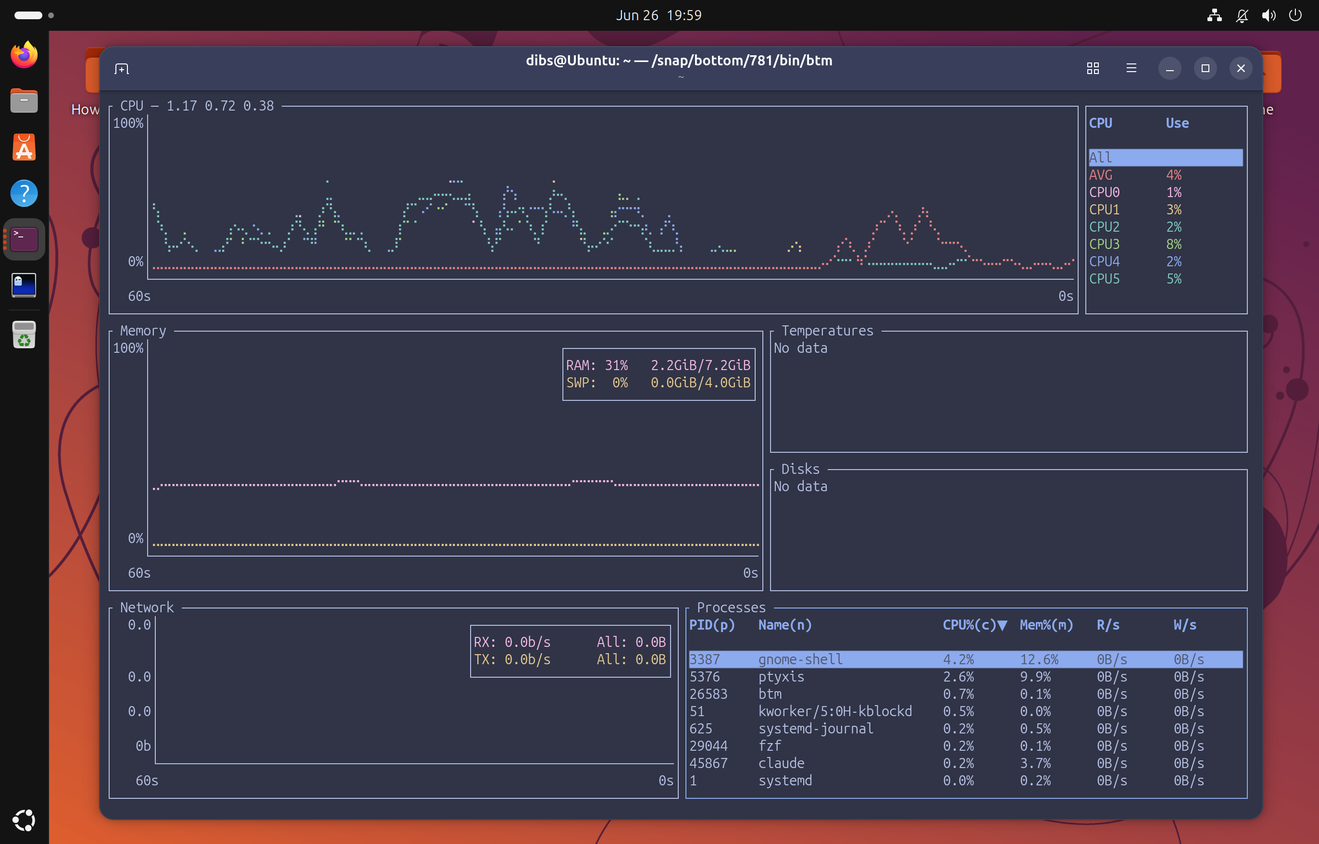Select CPU1 in the CPU legend
The image size is (1319, 844).
pos(1166,209)
